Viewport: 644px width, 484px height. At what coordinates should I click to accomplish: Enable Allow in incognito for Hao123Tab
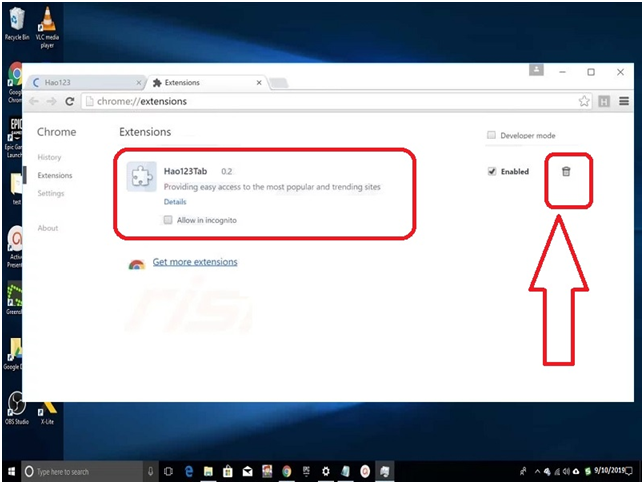tap(168, 220)
